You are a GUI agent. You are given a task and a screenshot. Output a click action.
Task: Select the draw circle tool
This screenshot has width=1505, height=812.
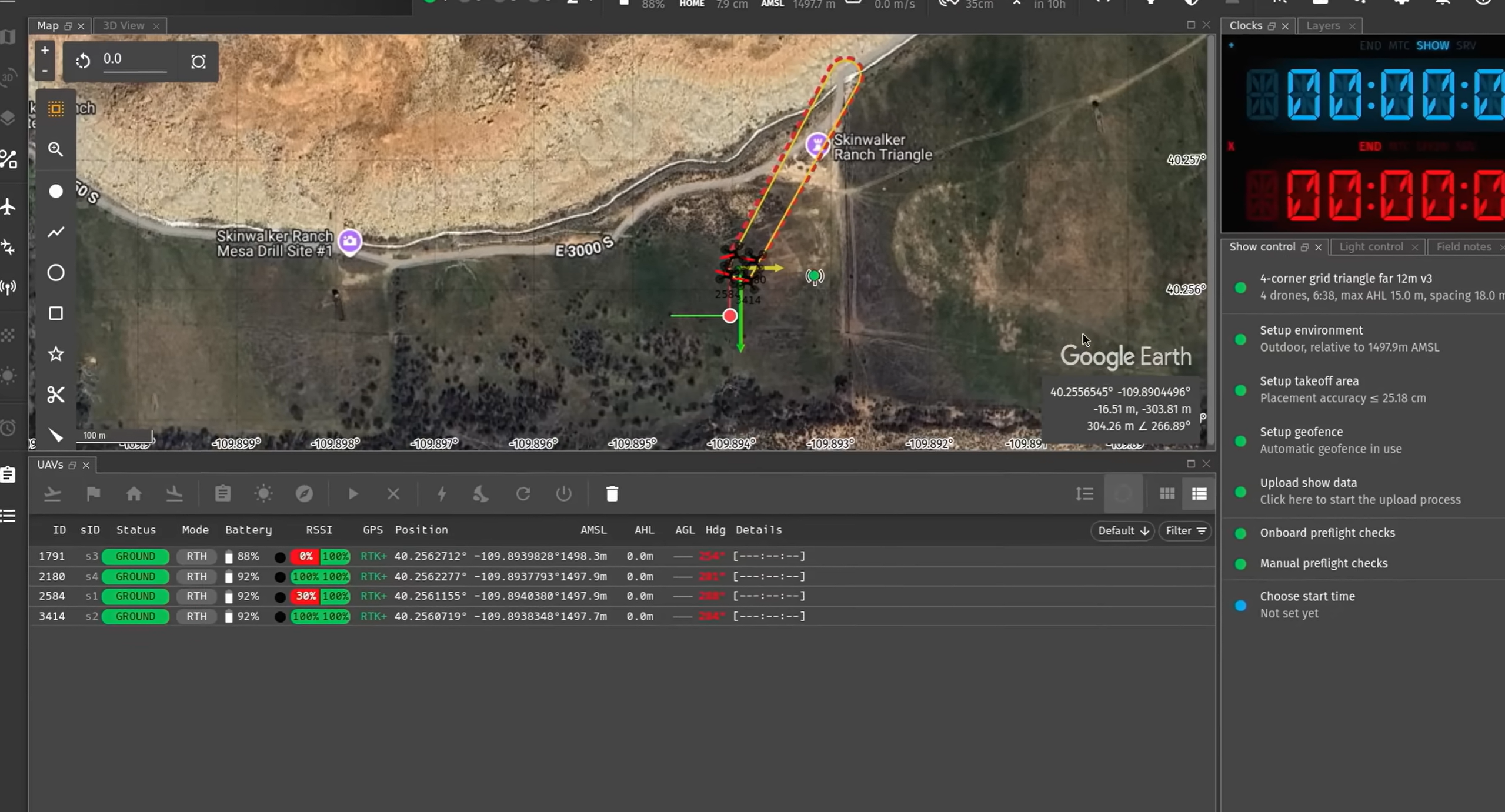(x=56, y=273)
